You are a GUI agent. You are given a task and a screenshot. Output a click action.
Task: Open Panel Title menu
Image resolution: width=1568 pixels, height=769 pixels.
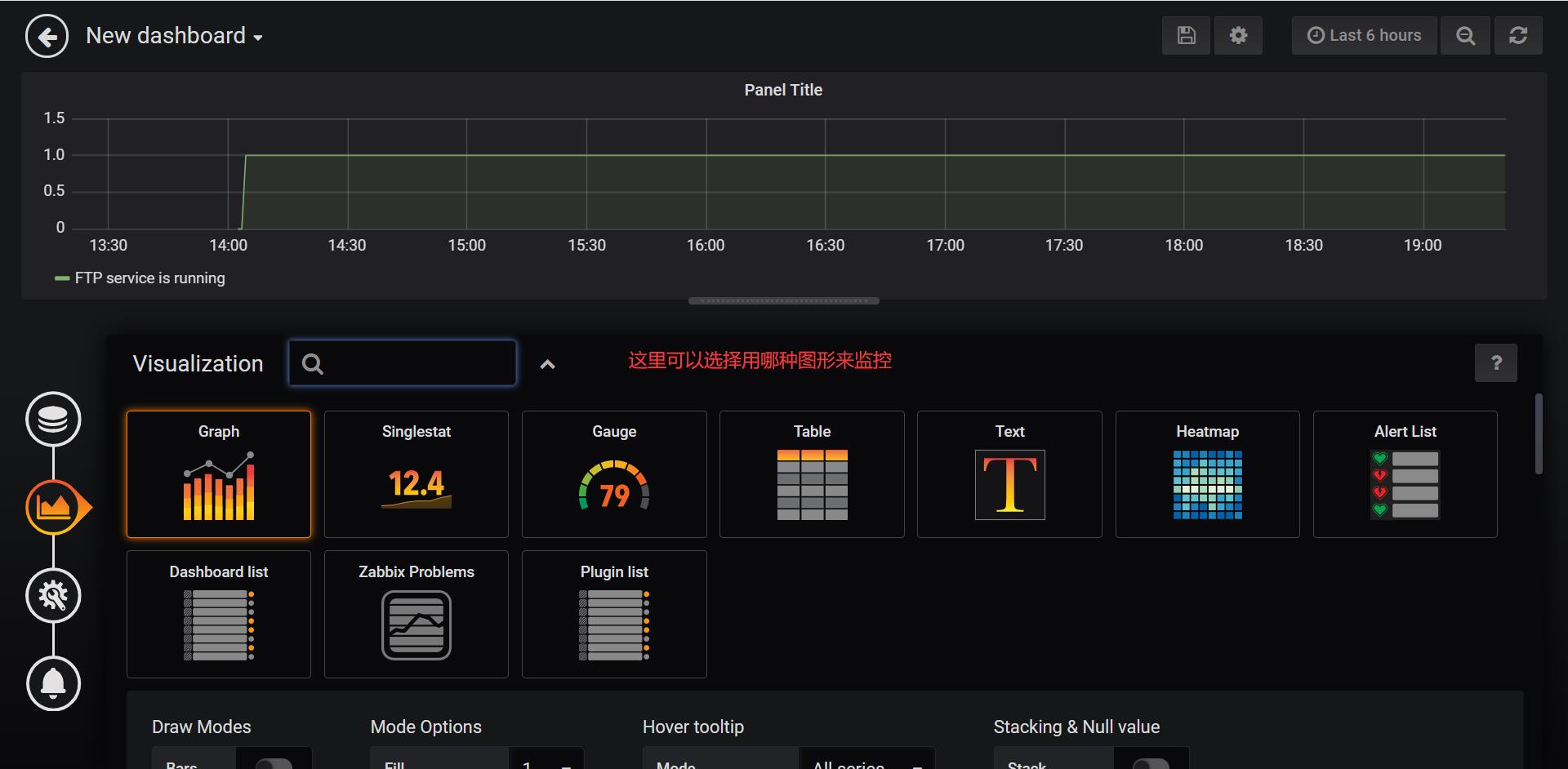click(783, 90)
